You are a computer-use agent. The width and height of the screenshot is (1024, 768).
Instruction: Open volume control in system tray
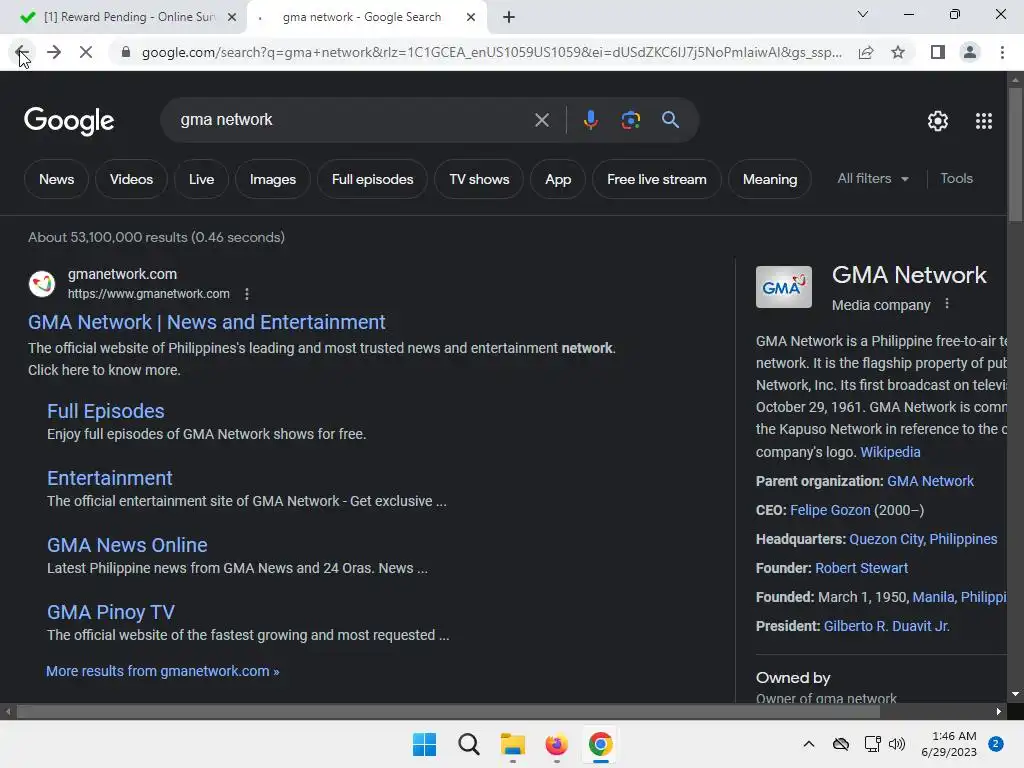coord(897,744)
